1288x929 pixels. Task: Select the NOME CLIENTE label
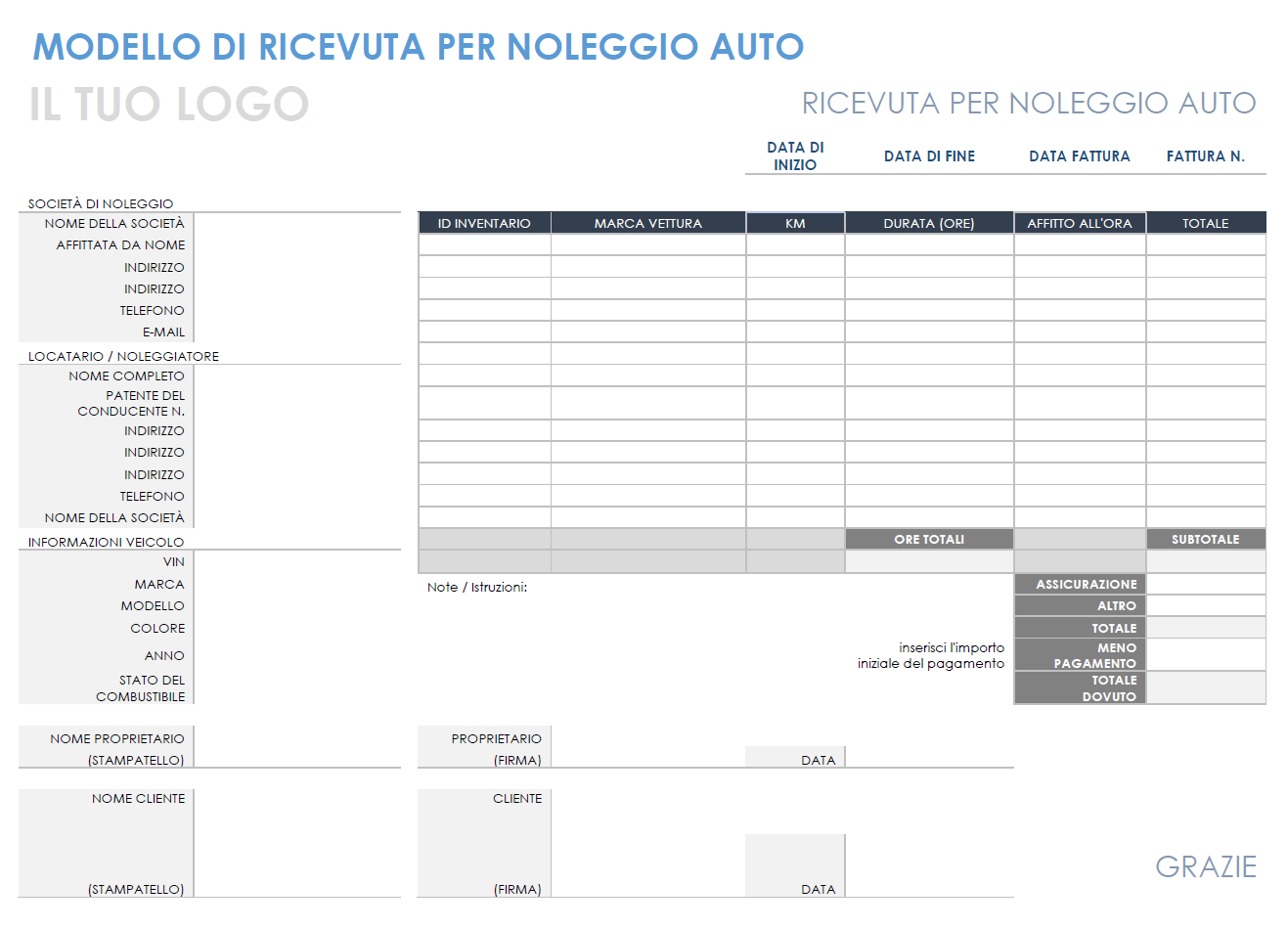[138, 798]
